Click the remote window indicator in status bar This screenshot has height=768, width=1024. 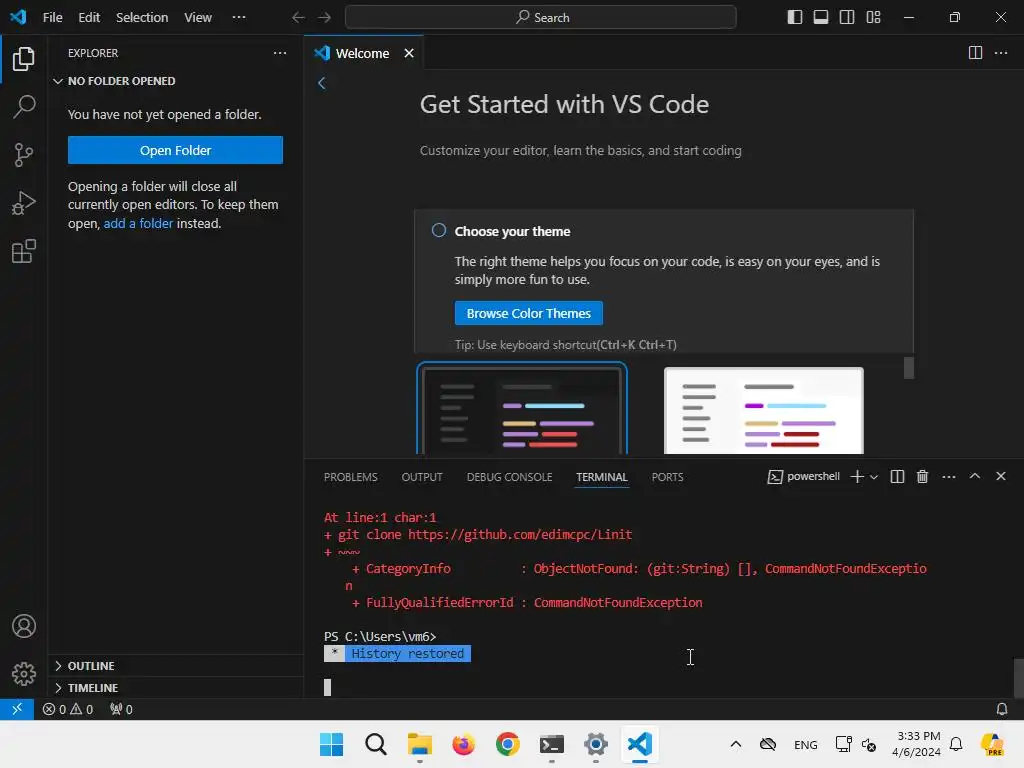tap(17, 709)
